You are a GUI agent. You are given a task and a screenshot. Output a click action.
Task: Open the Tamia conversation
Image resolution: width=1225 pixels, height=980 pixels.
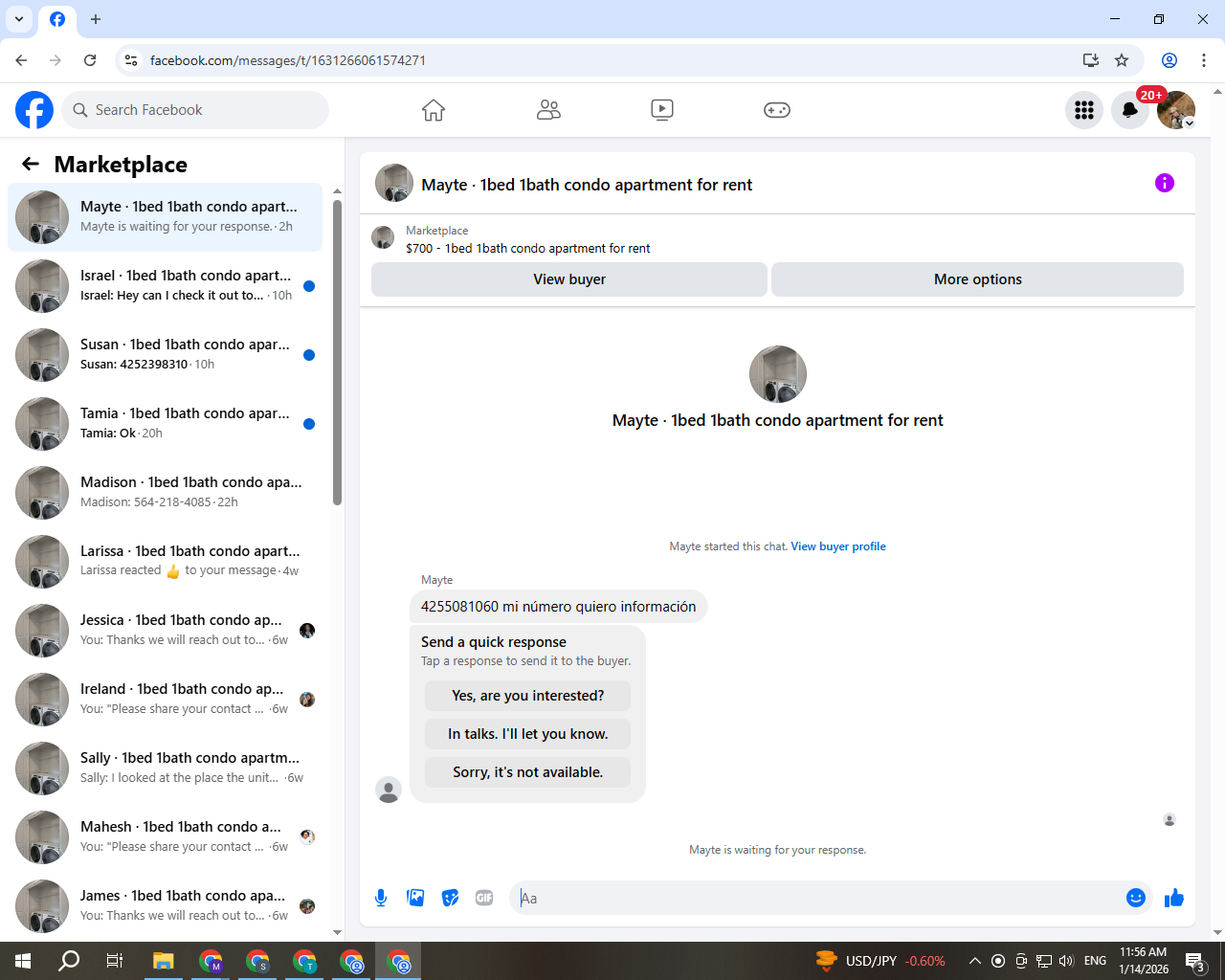[165, 424]
